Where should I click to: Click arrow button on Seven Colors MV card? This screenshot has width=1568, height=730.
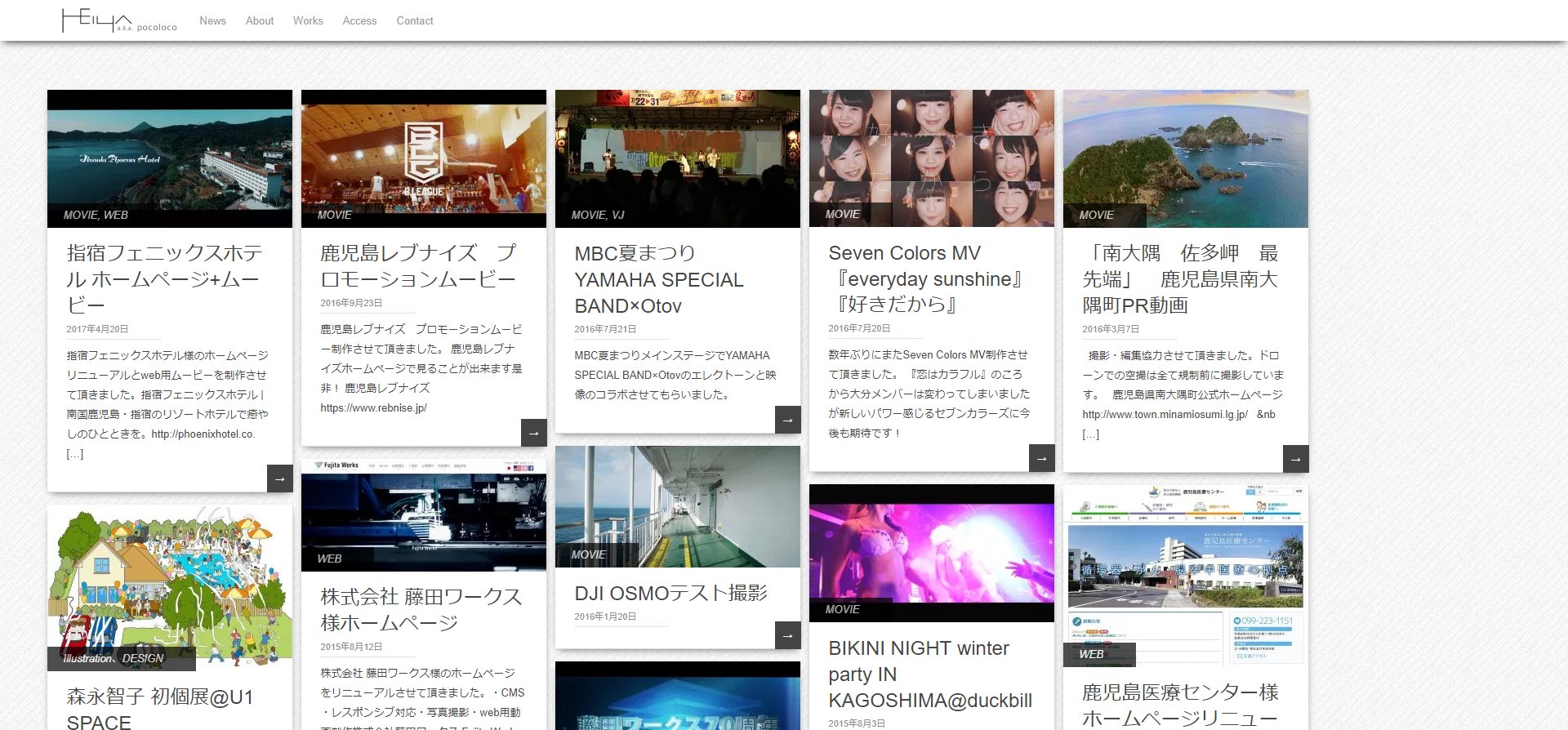[1042, 458]
